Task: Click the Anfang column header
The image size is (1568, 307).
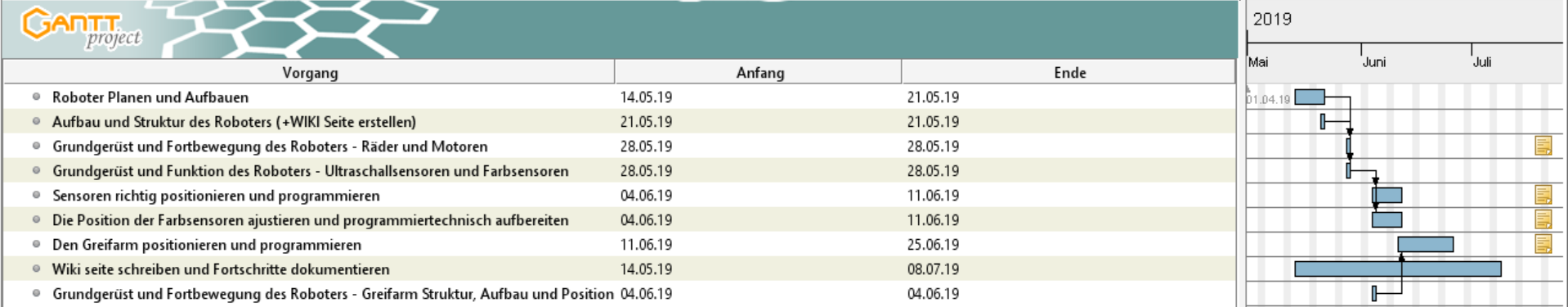Action: pyautogui.click(x=759, y=72)
